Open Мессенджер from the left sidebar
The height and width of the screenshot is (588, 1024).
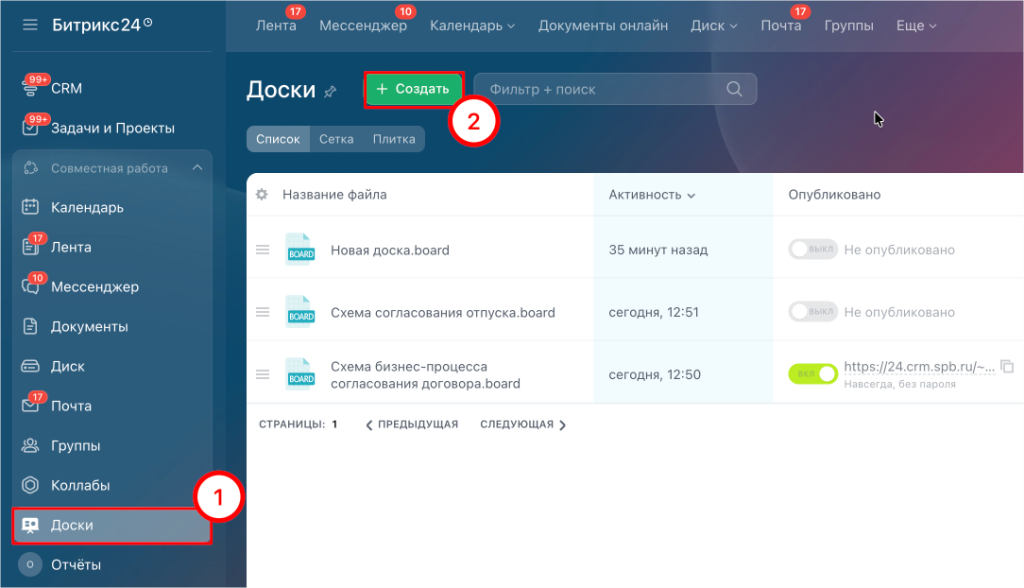93,286
